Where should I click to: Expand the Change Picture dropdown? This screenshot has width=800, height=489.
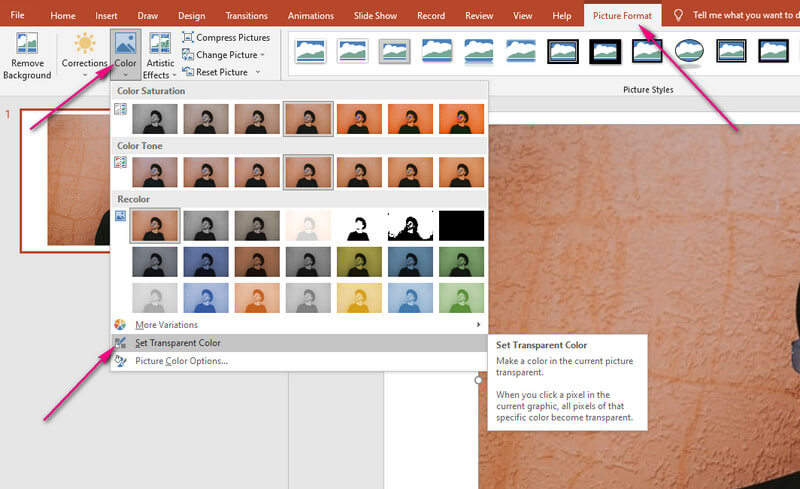click(x=262, y=55)
